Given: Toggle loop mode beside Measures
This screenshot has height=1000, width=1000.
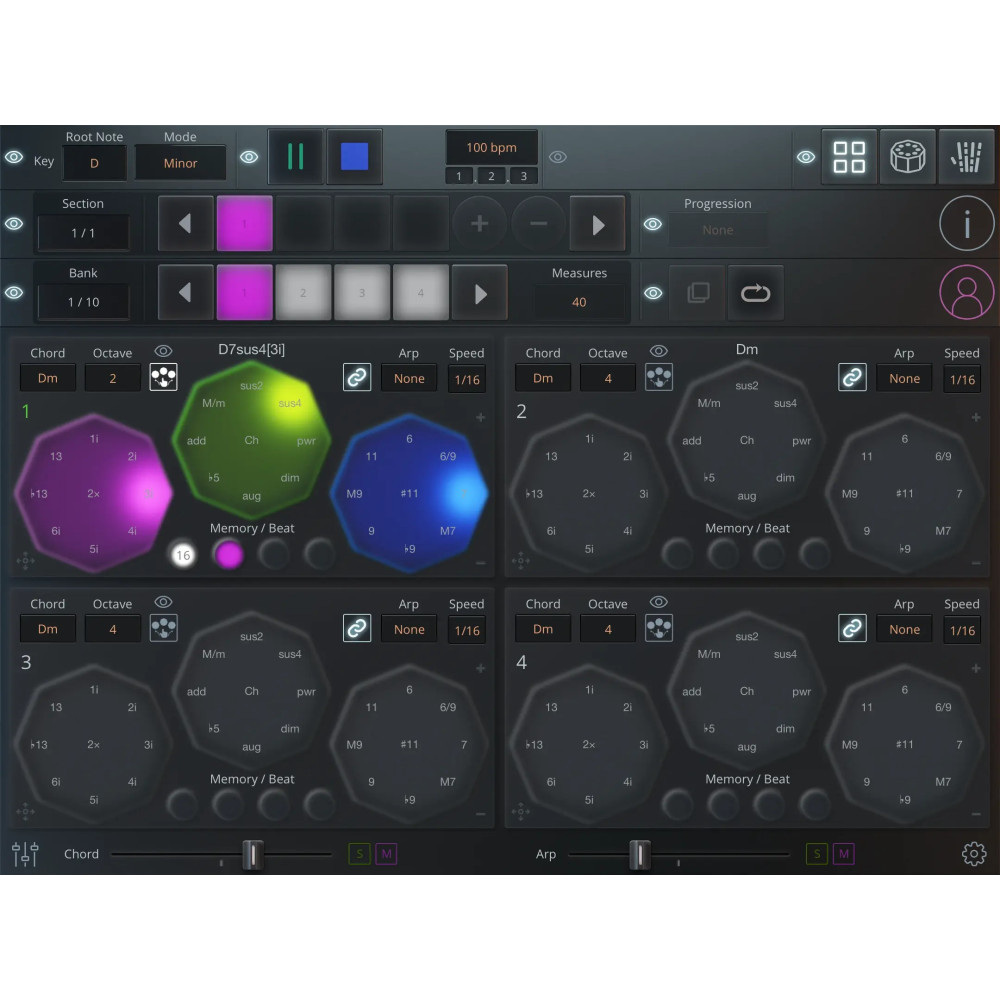Looking at the screenshot, I should (x=756, y=292).
